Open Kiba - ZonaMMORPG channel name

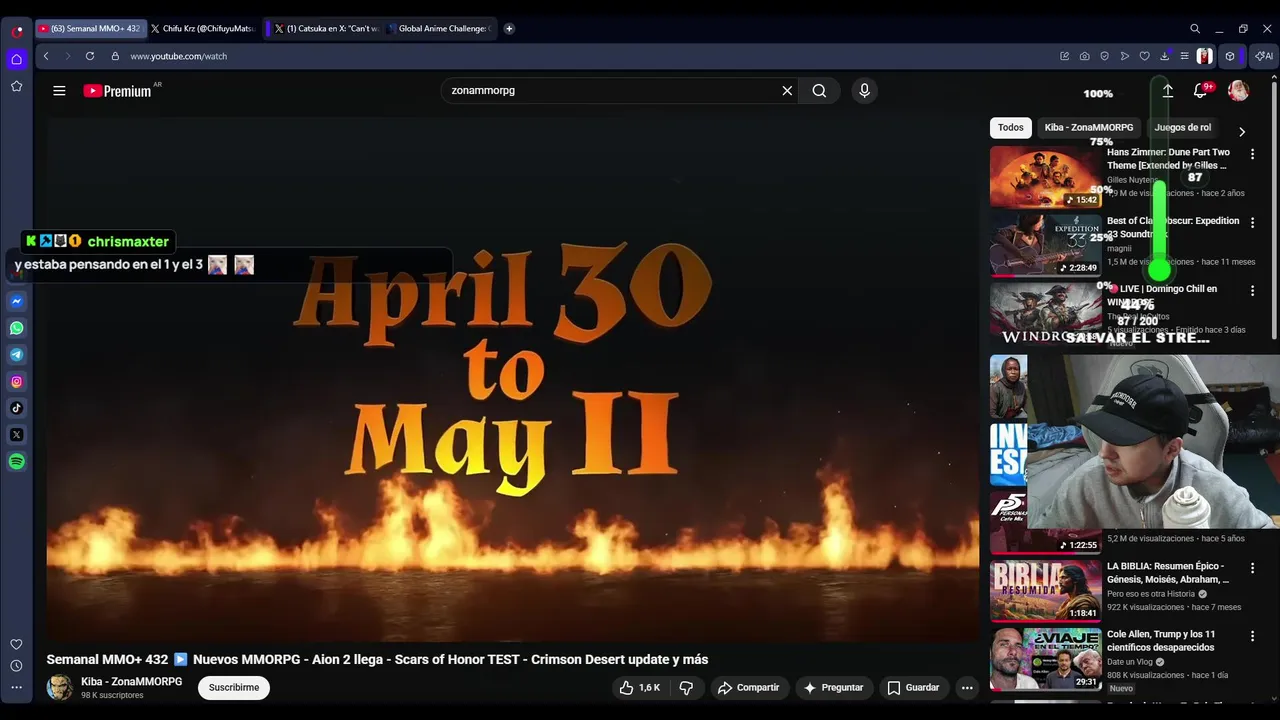(x=131, y=682)
